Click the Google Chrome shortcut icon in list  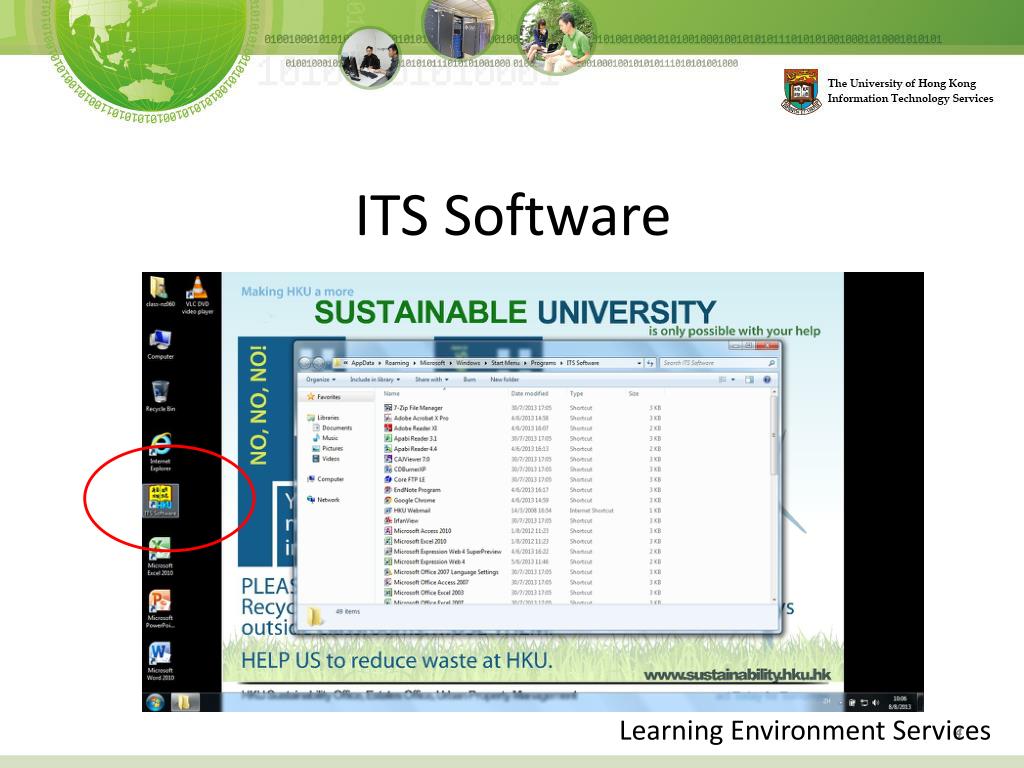[x=388, y=500]
